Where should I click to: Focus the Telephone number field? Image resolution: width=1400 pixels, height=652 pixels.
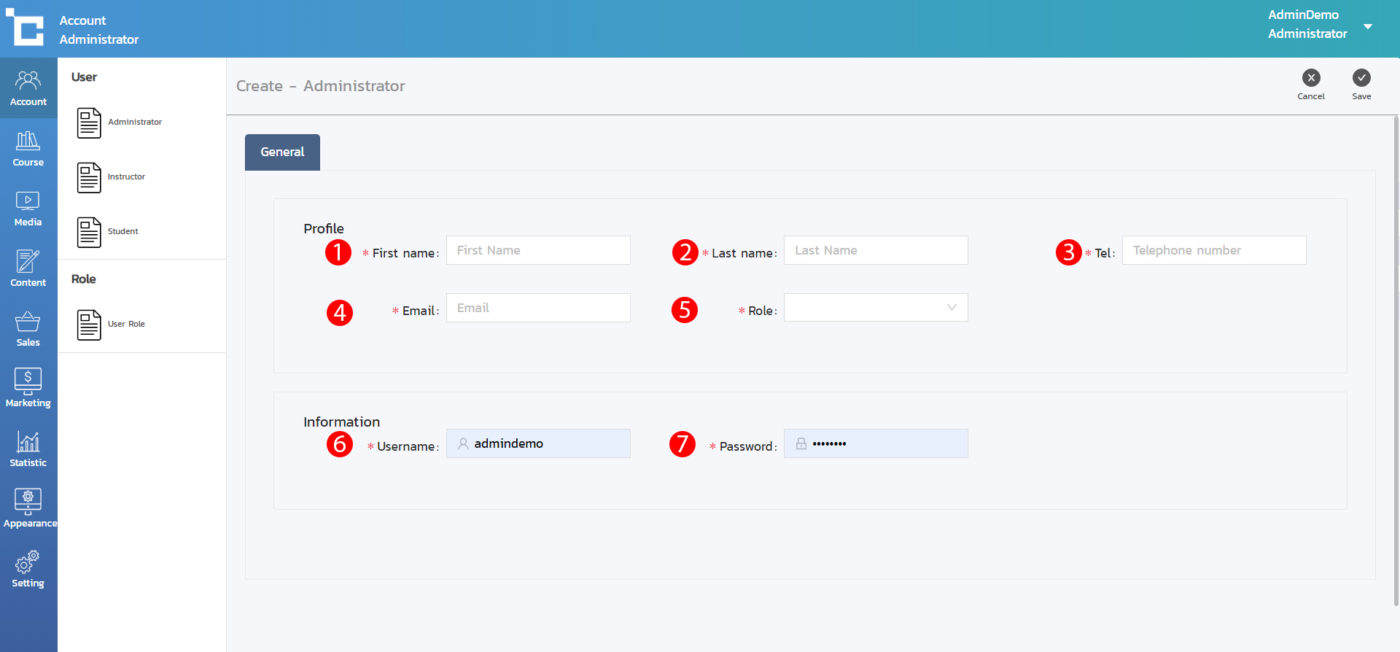(1213, 251)
